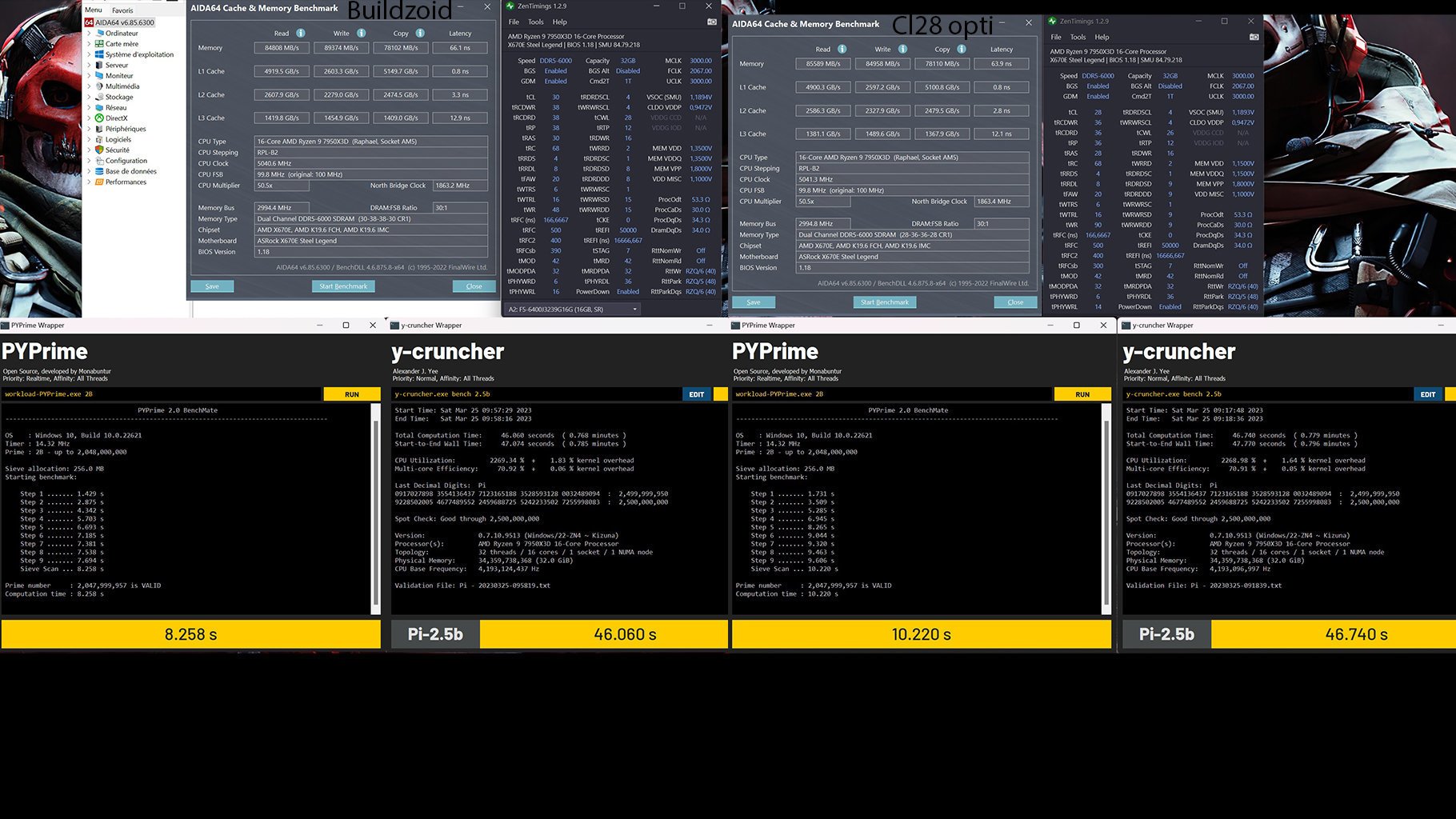Click the left PYPrime command field
The image size is (1456, 819).
[x=162, y=394]
